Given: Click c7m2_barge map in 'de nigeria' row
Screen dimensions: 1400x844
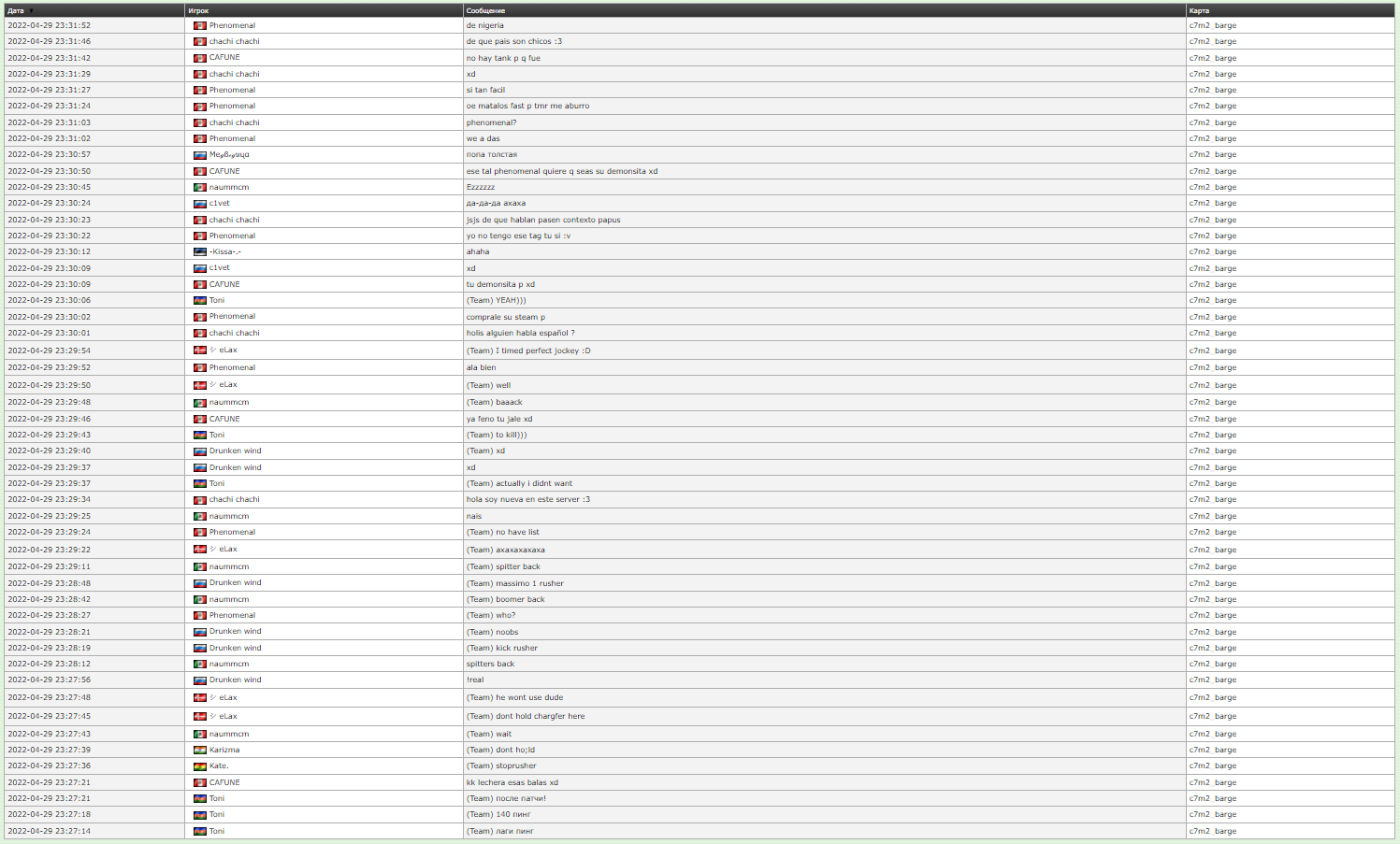Looking at the screenshot, I should pos(1212,25).
